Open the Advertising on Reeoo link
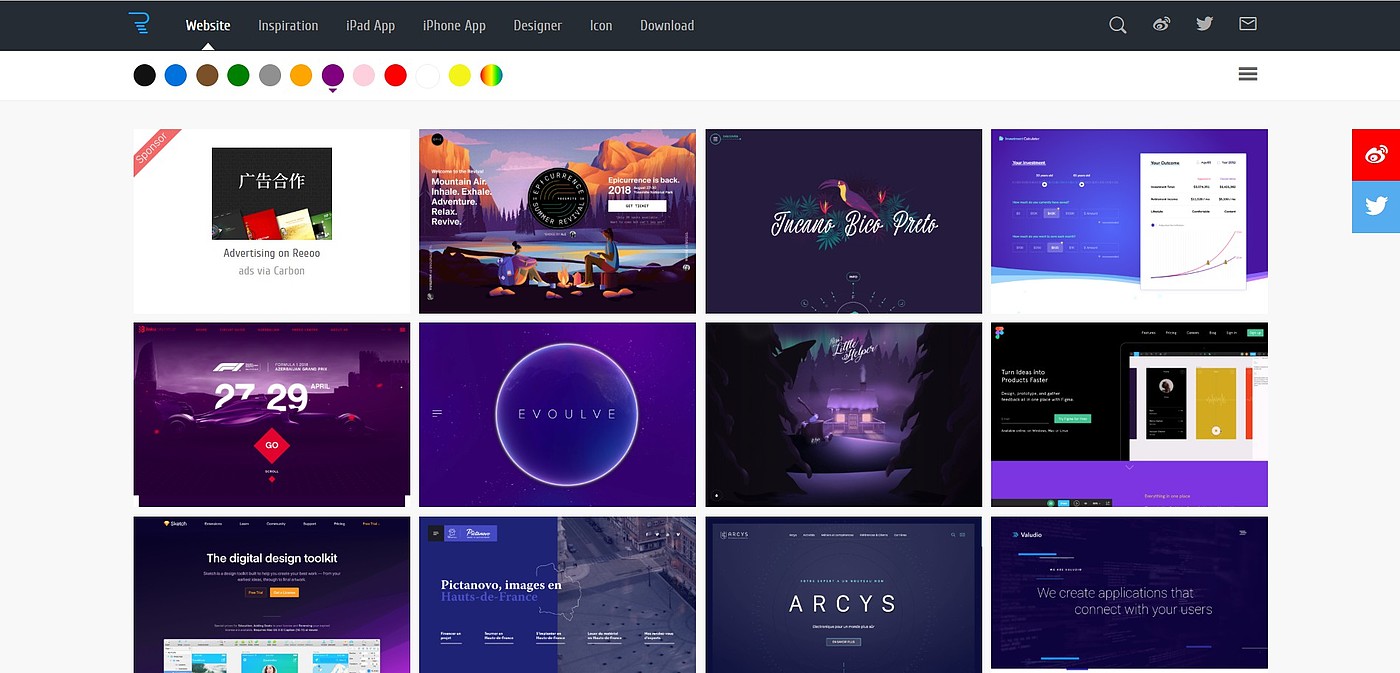 pos(272,253)
